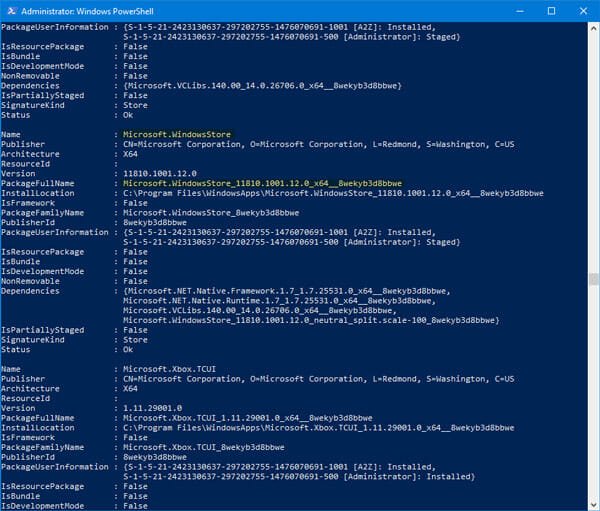
Task: Click WindowsStore PublisherId 8wekyb3d8bbwe value
Action: pos(155,222)
